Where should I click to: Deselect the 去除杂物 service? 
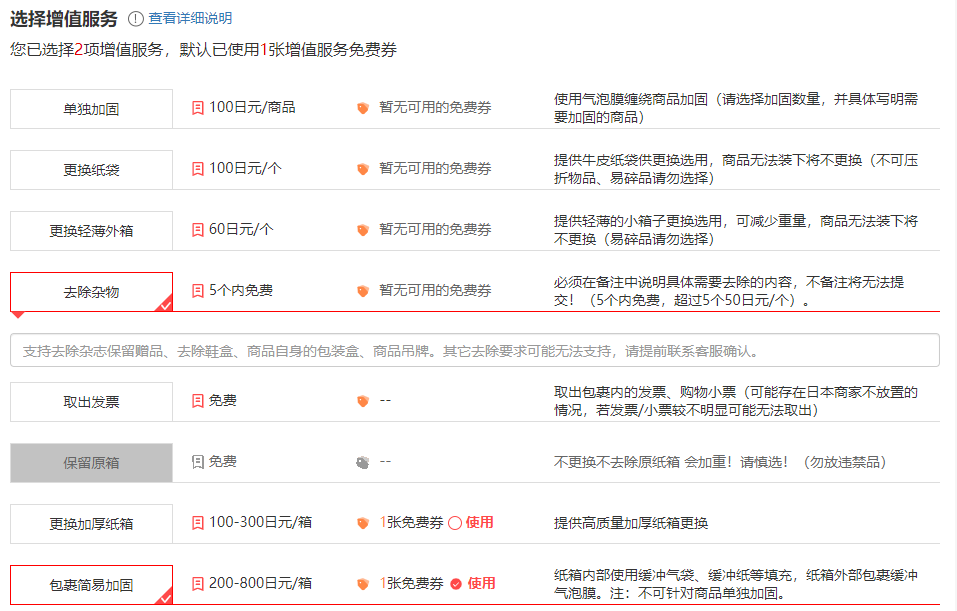(x=92, y=292)
